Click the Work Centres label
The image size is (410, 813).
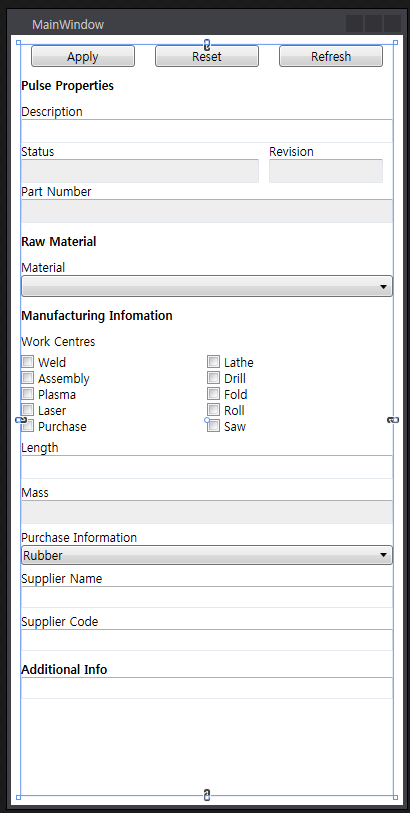pyautogui.click(x=58, y=342)
